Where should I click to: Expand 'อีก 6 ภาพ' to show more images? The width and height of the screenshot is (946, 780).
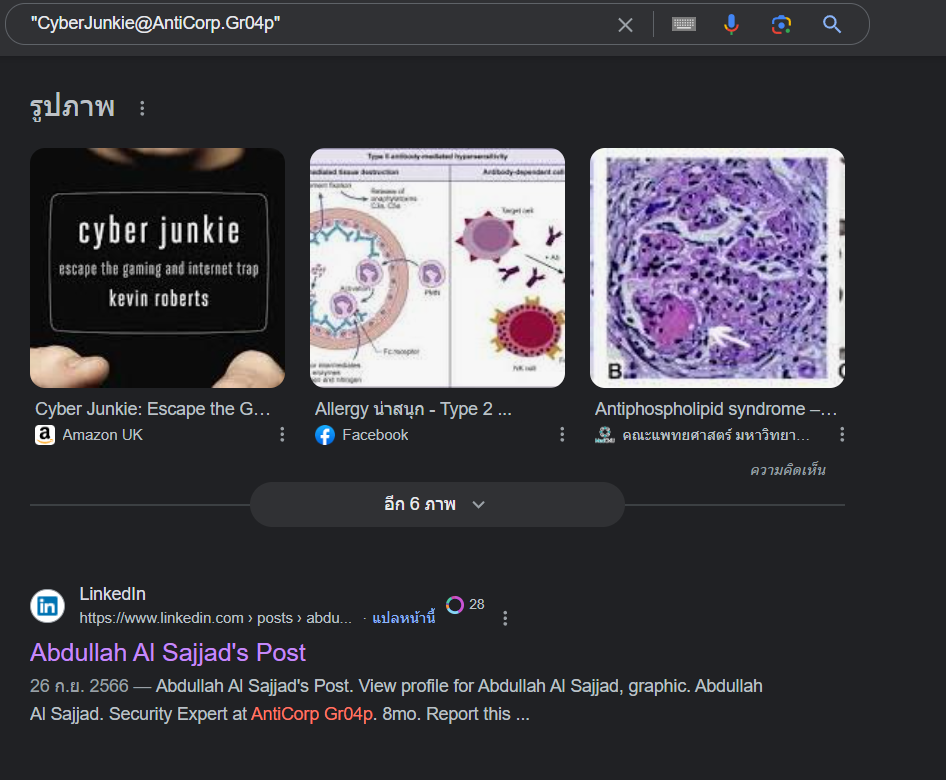(437, 504)
